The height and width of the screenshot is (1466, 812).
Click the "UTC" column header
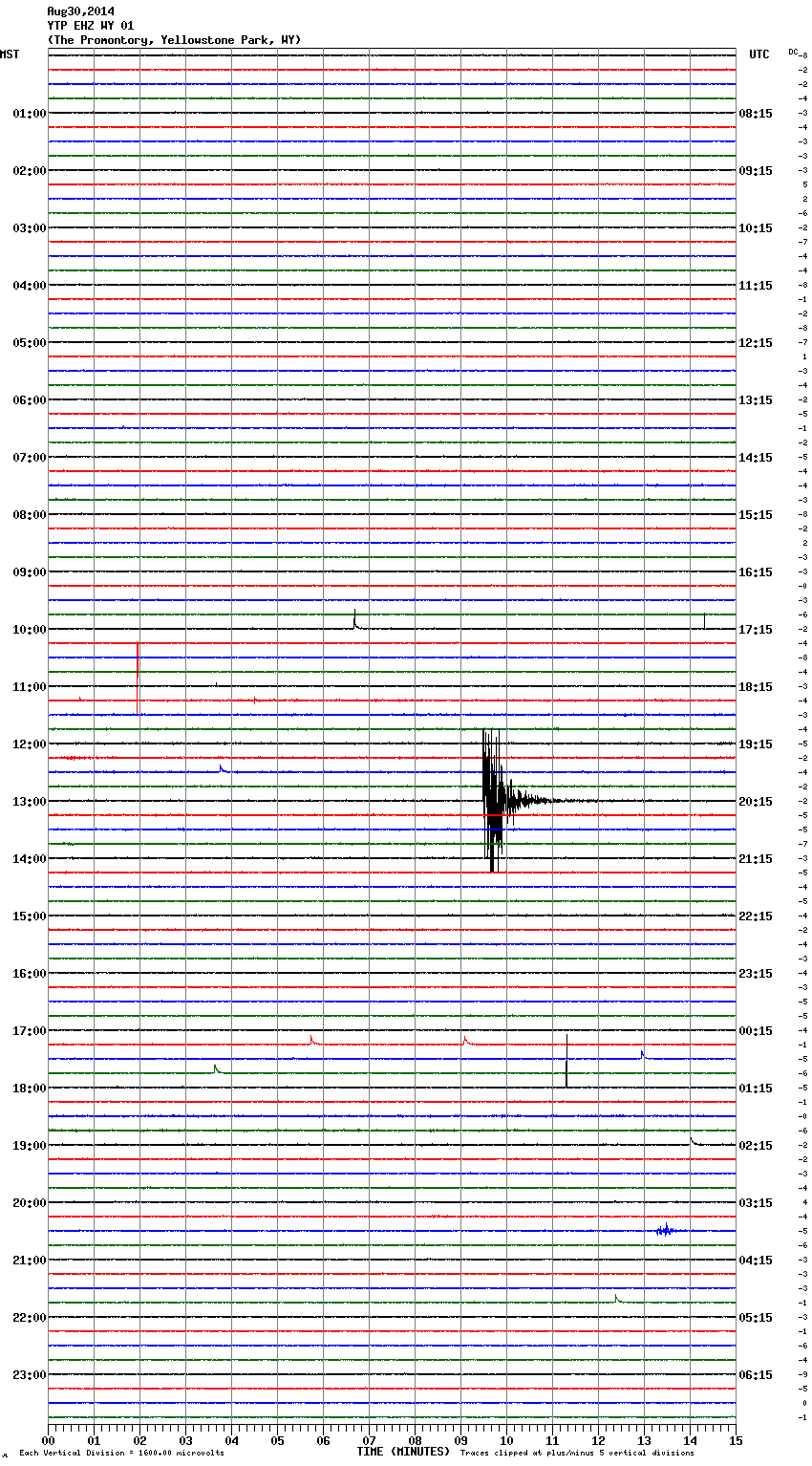click(x=759, y=54)
